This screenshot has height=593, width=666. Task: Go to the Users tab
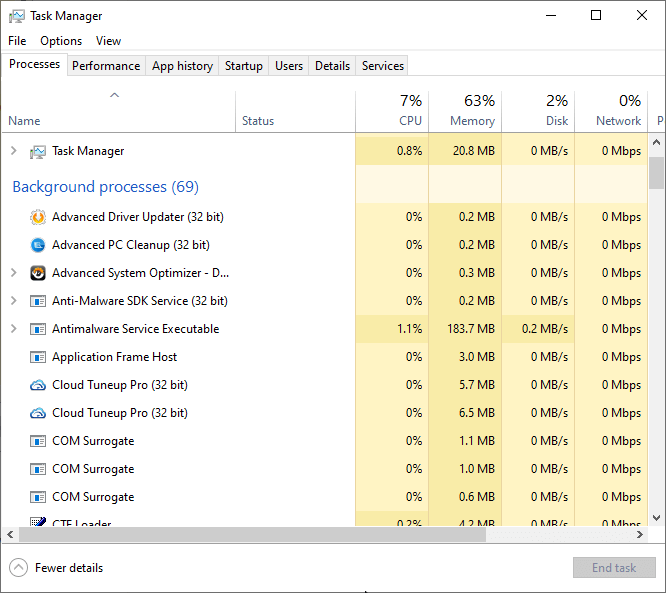(x=289, y=66)
